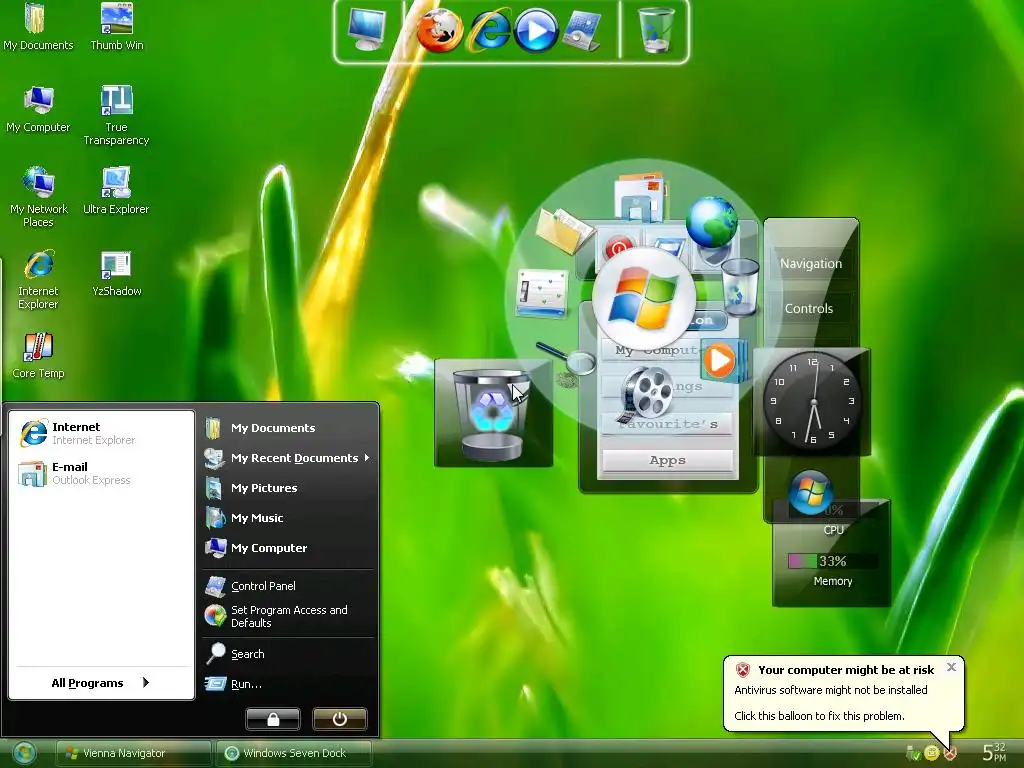Open Run... from Start menu
The height and width of the screenshot is (768, 1024).
click(287, 684)
